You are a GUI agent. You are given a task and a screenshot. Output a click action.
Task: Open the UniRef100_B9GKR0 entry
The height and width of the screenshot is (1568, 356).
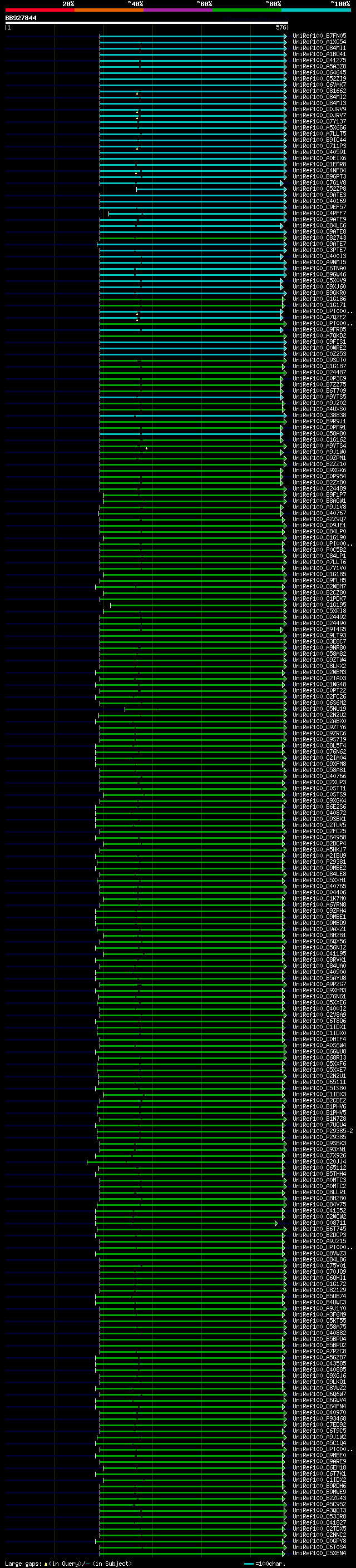pos(319,293)
